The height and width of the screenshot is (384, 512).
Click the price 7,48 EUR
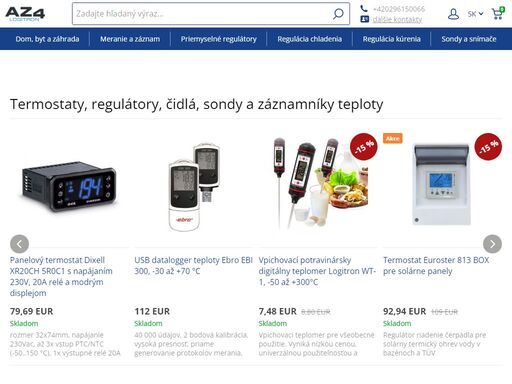click(x=278, y=311)
